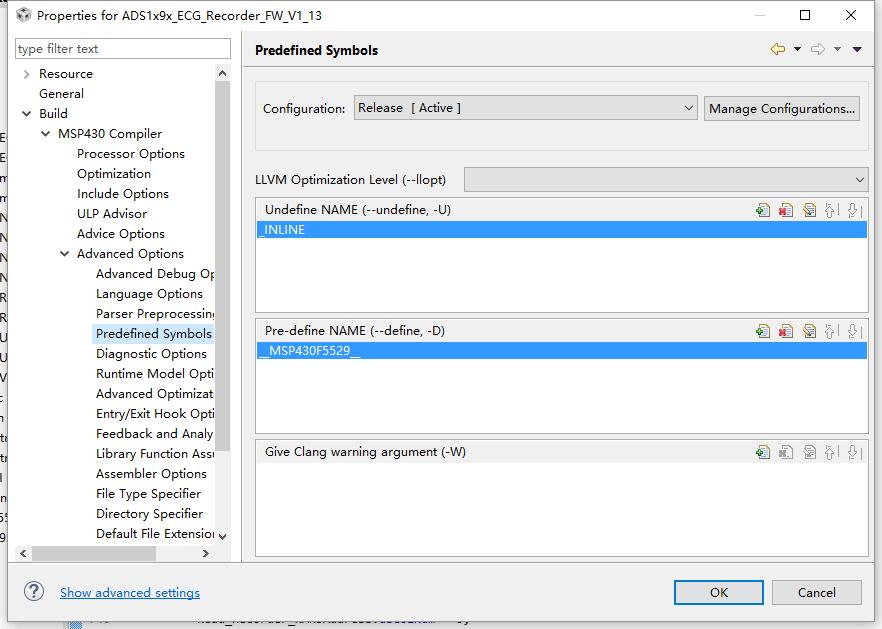
Task: Delete selected Undefine NAME entry
Action: [786, 210]
